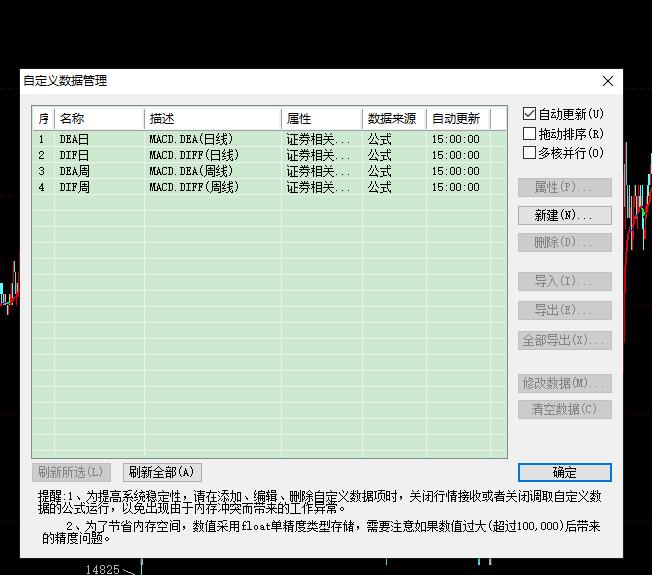Select the DIF日 row name
The height and width of the screenshot is (575, 652).
tap(74, 155)
